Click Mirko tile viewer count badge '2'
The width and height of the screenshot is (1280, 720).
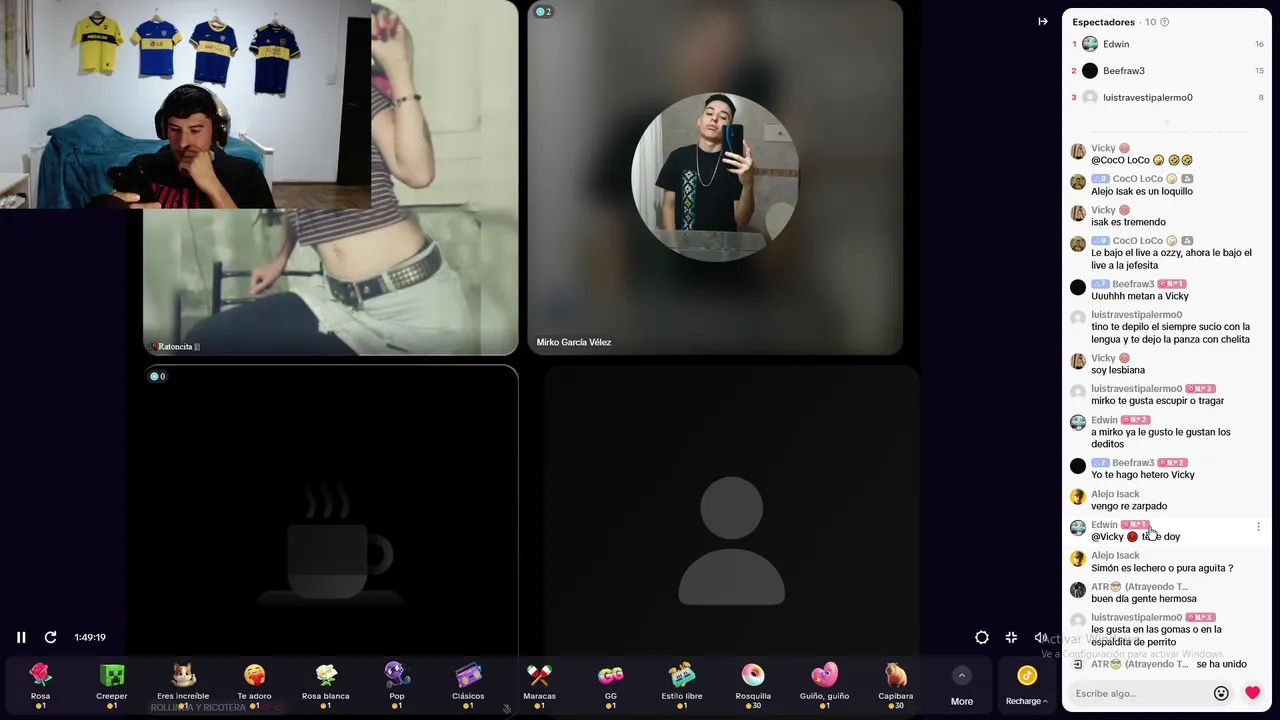[543, 12]
